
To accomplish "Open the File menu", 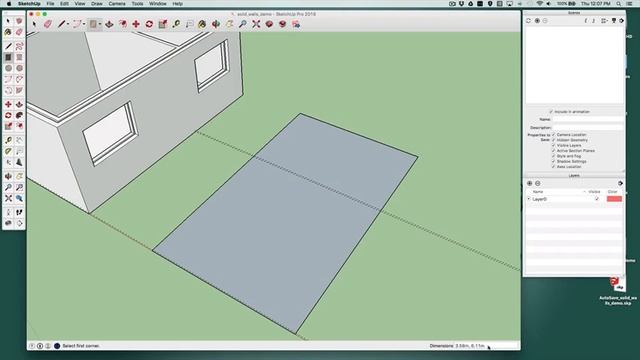I will (50, 4).
